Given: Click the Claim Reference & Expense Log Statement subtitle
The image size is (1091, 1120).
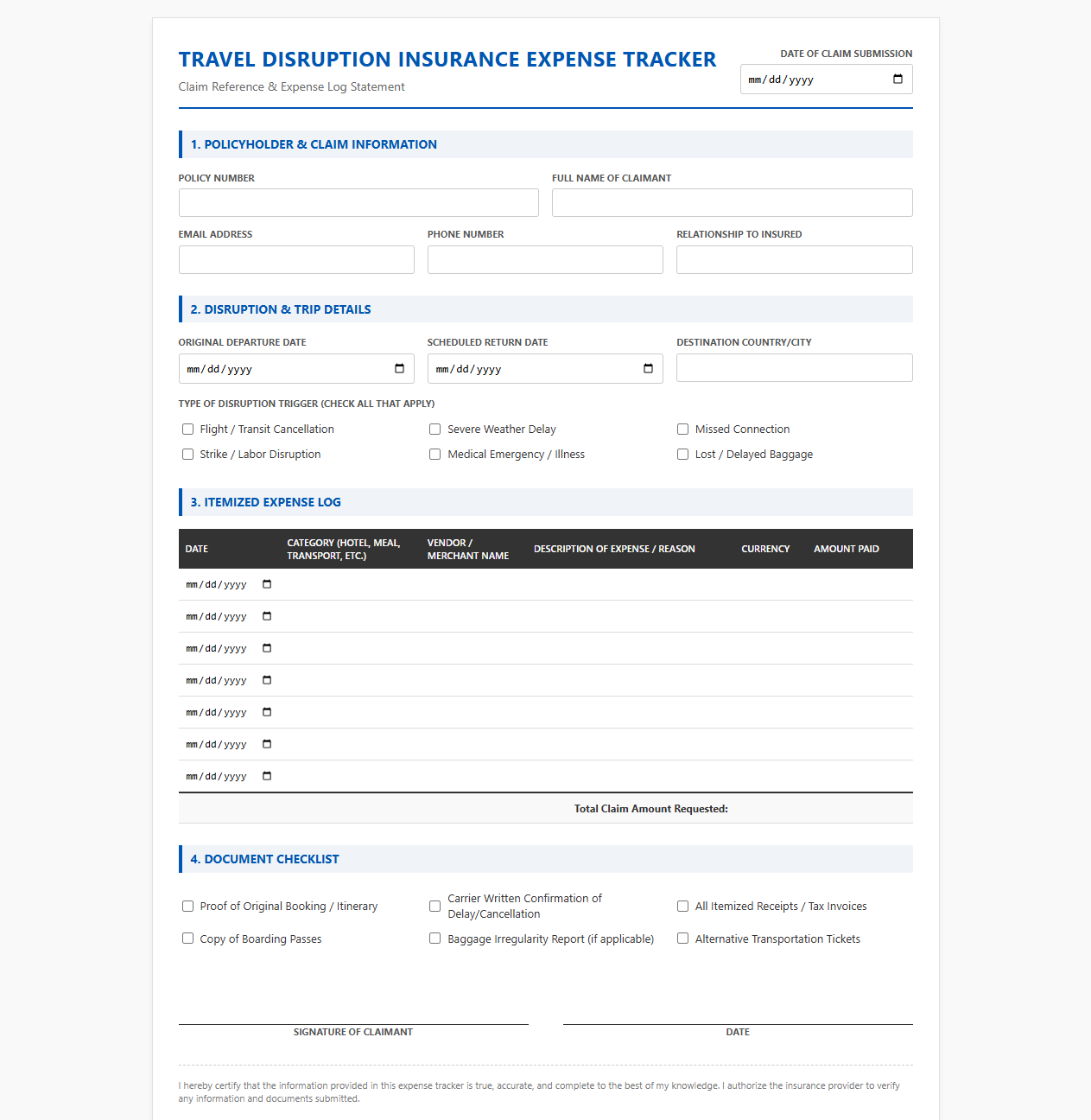Looking at the screenshot, I should (292, 86).
